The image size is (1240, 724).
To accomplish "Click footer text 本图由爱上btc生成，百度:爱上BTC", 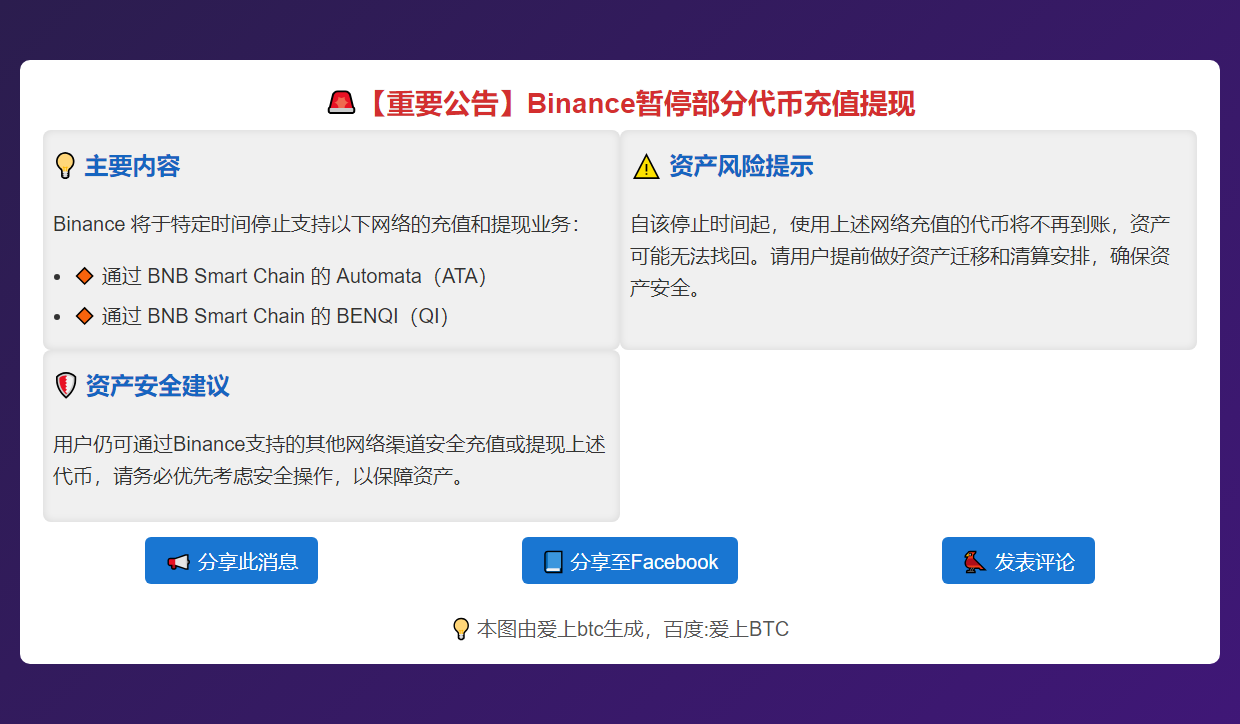I will point(633,629).
